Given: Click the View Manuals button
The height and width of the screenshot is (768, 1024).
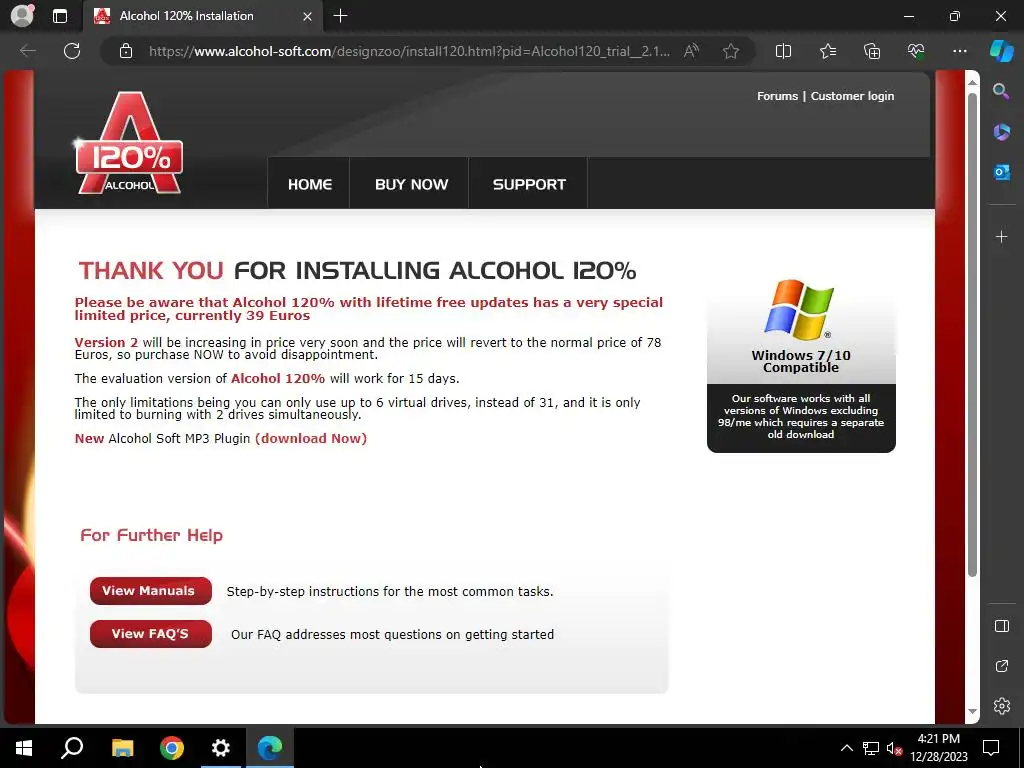Looking at the screenshot, I should click(151, 591).
